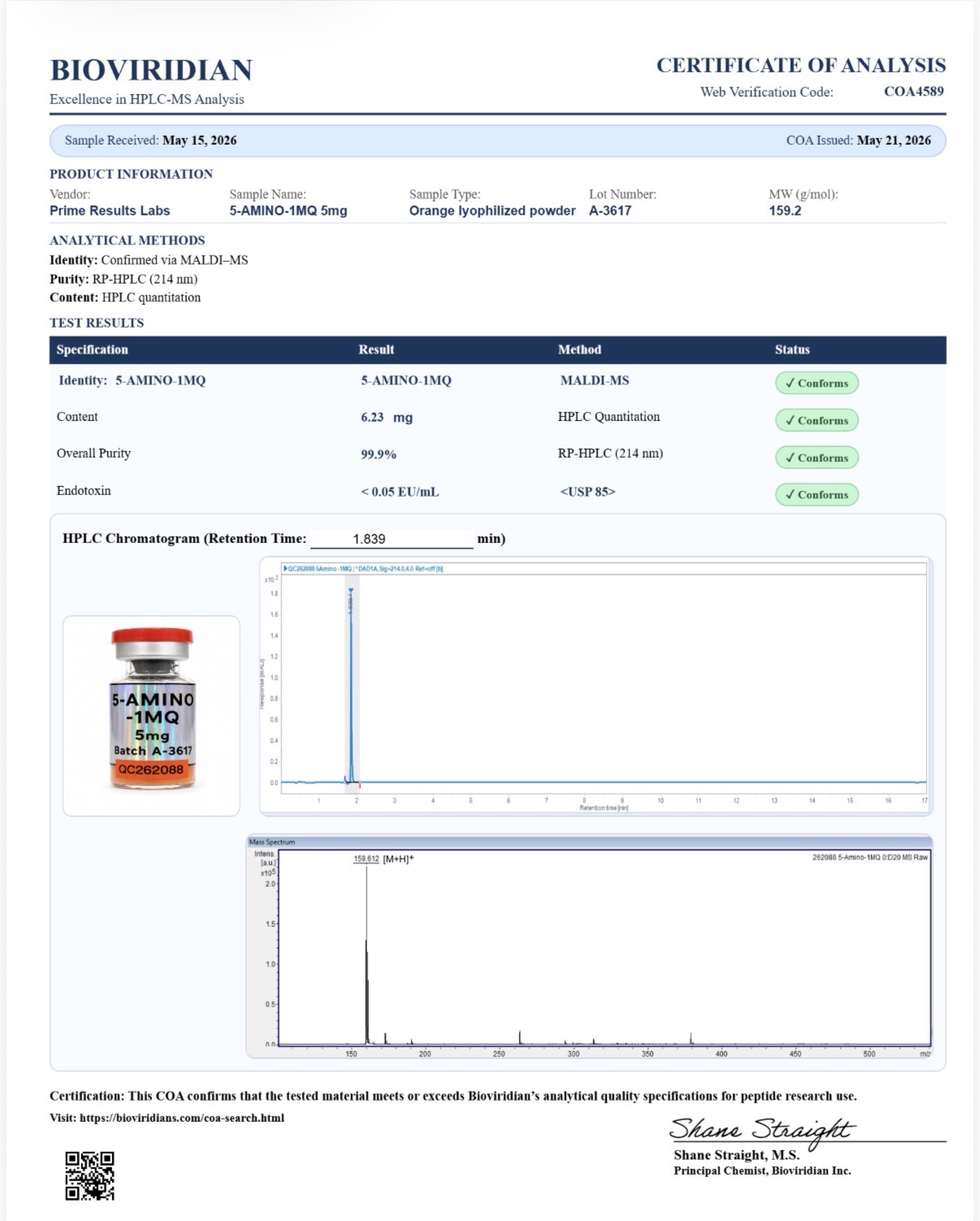The image size is (980, 1221).
Task: Click COA Issued May 21, 2026
Action: (x=858, y=140)
